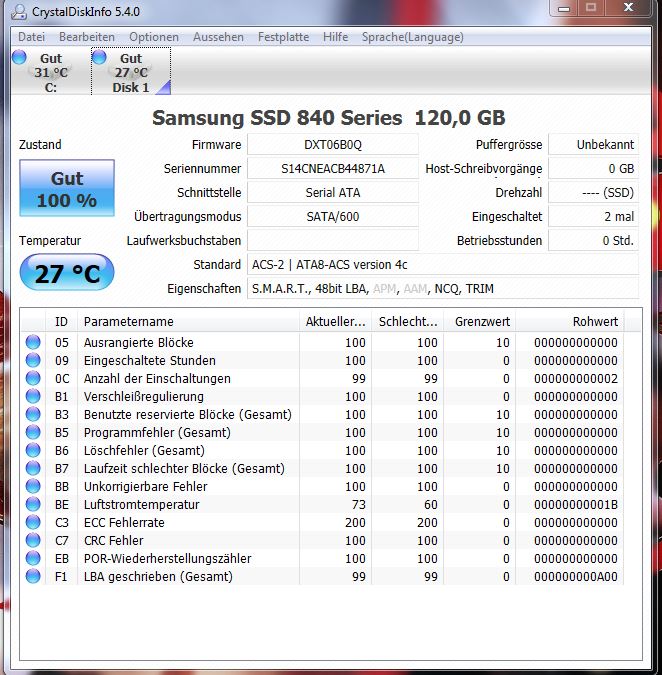The height and width of the screenshot is (675, 662).
Task: Click current value 200 of ECC Fehlerrate
Action: tap(355, 523)
